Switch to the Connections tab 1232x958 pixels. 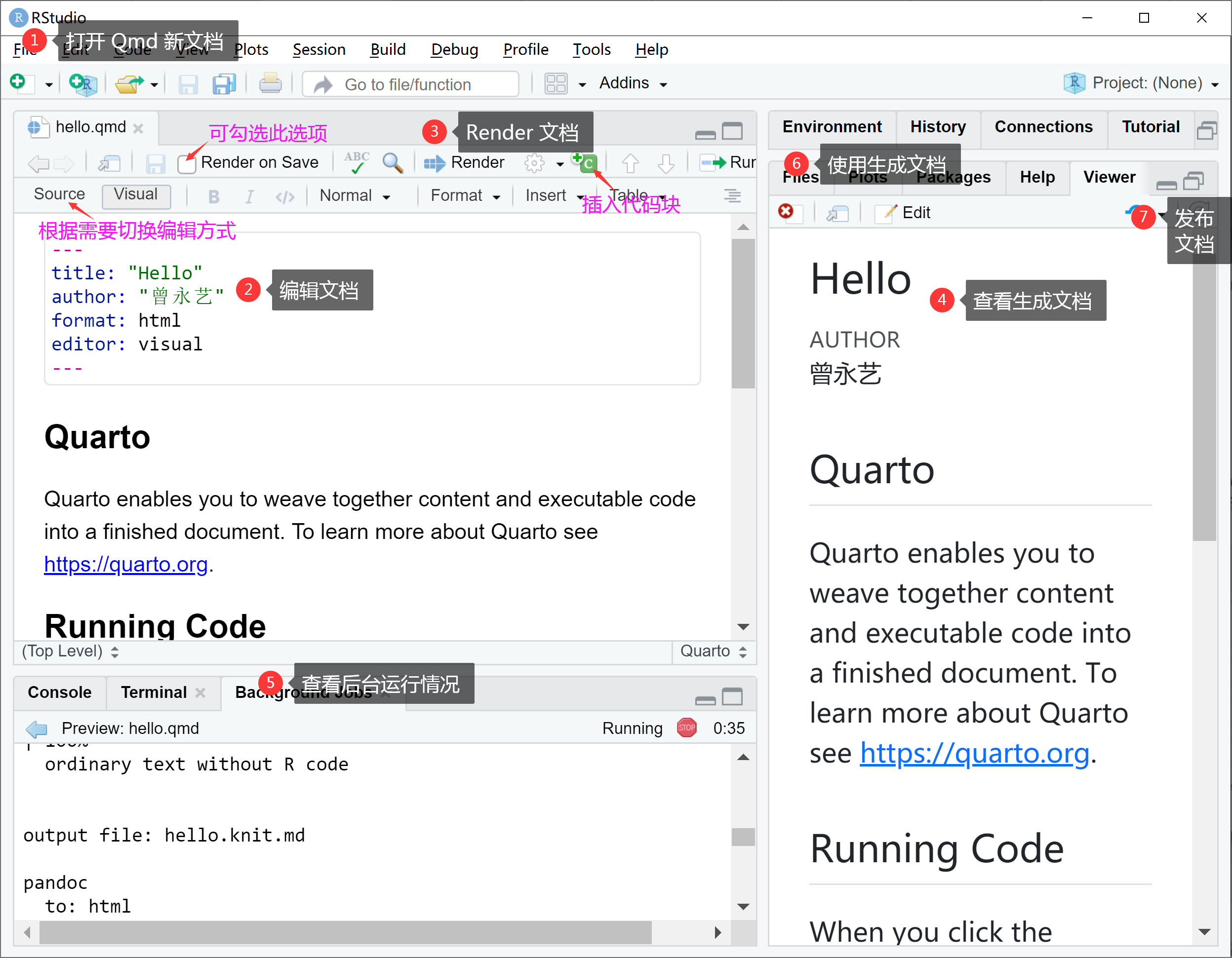1043,127
